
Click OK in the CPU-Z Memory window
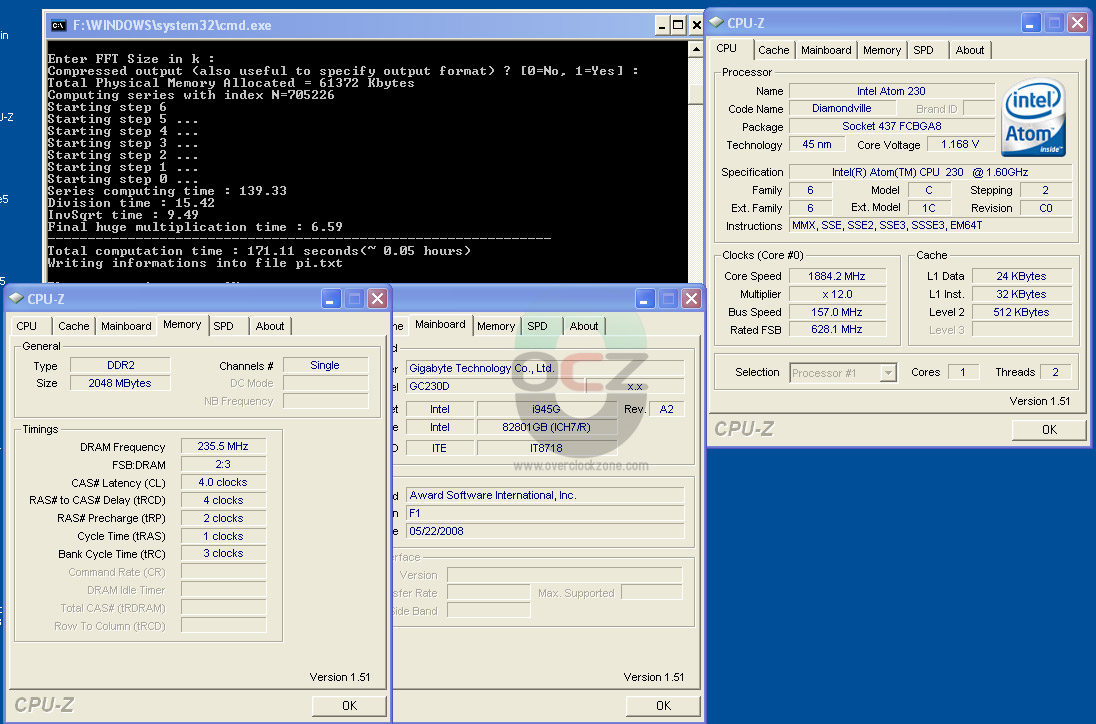point(349,706)
